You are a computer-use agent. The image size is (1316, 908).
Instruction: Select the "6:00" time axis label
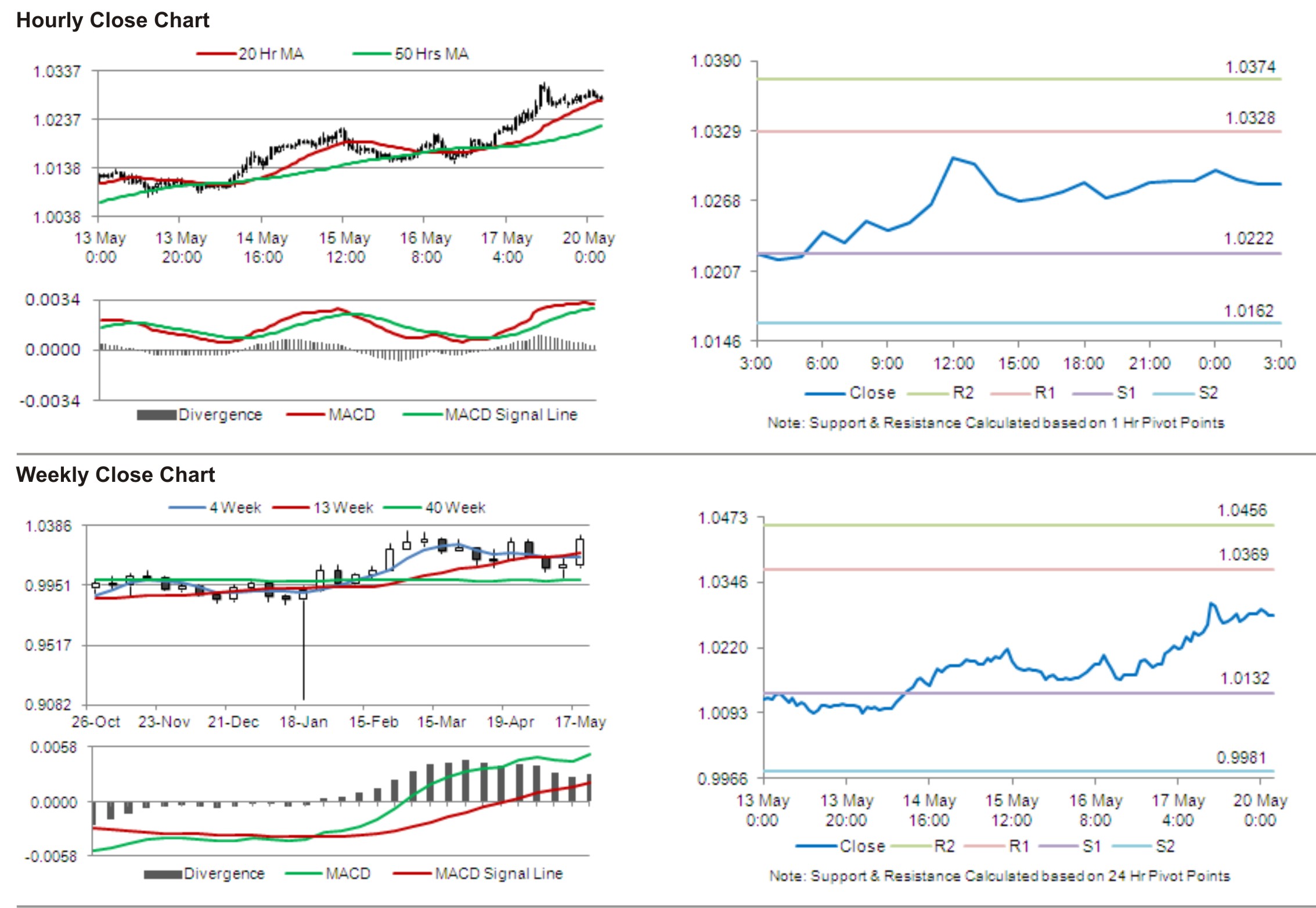coord(822,364)
